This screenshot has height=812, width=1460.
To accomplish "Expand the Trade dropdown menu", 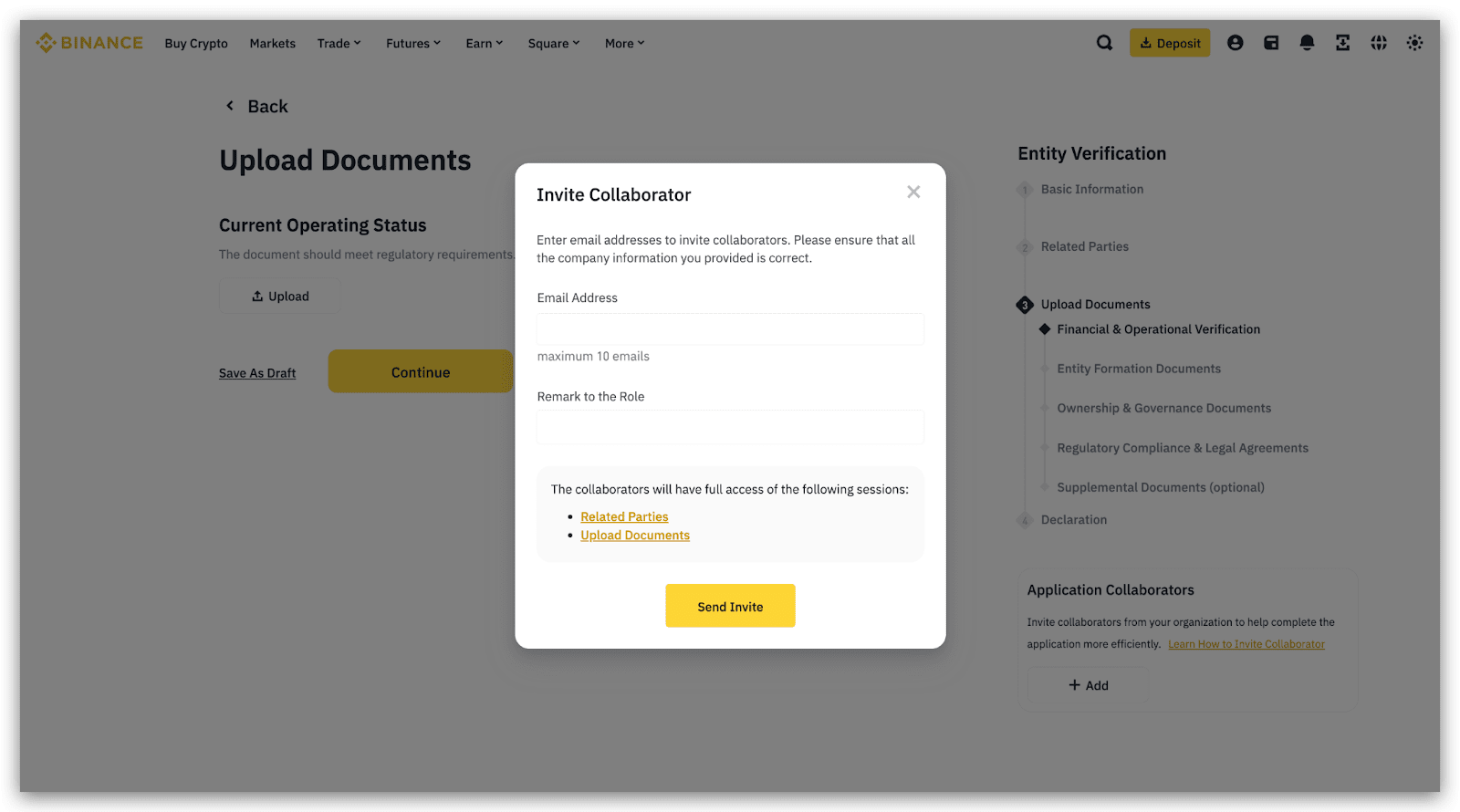I will tap(339, 43).
